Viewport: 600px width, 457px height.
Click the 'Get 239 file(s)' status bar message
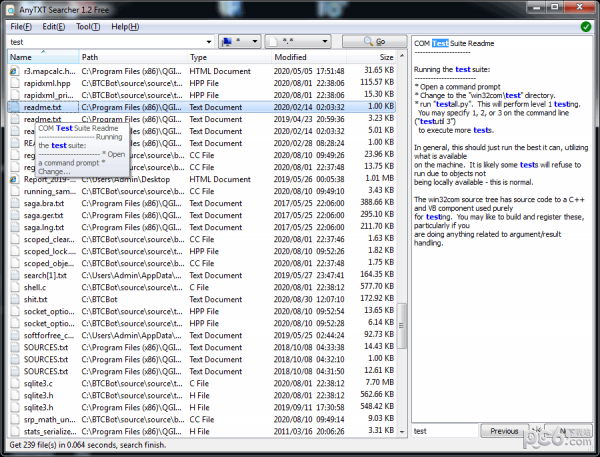(88, 445)
